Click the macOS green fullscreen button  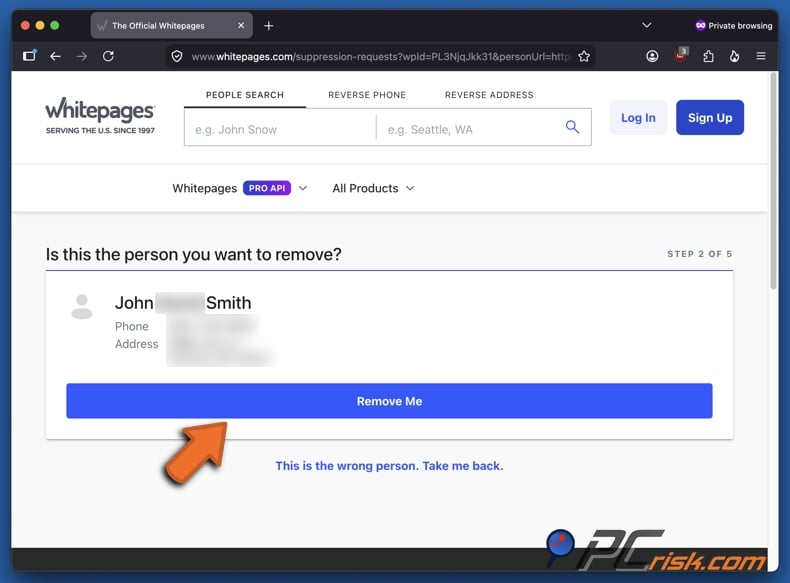click(x=54, y=25)
